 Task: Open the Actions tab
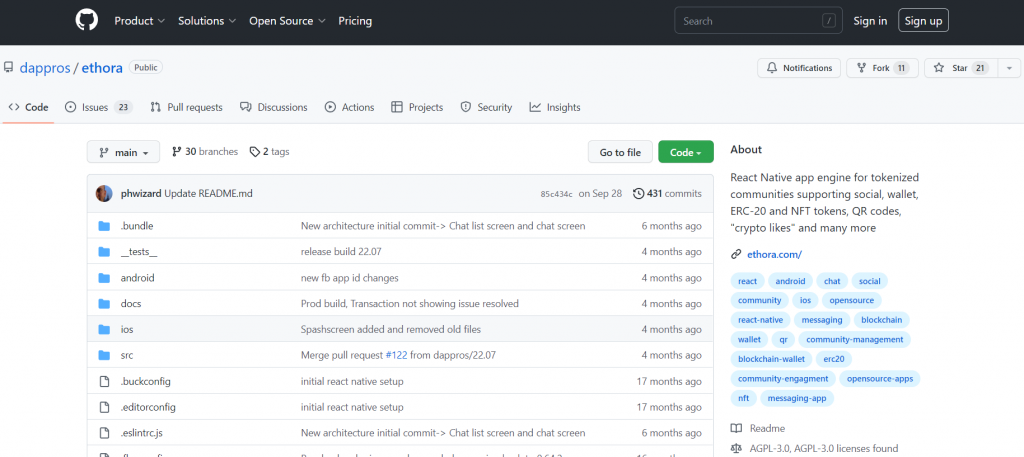coord(349,107)
